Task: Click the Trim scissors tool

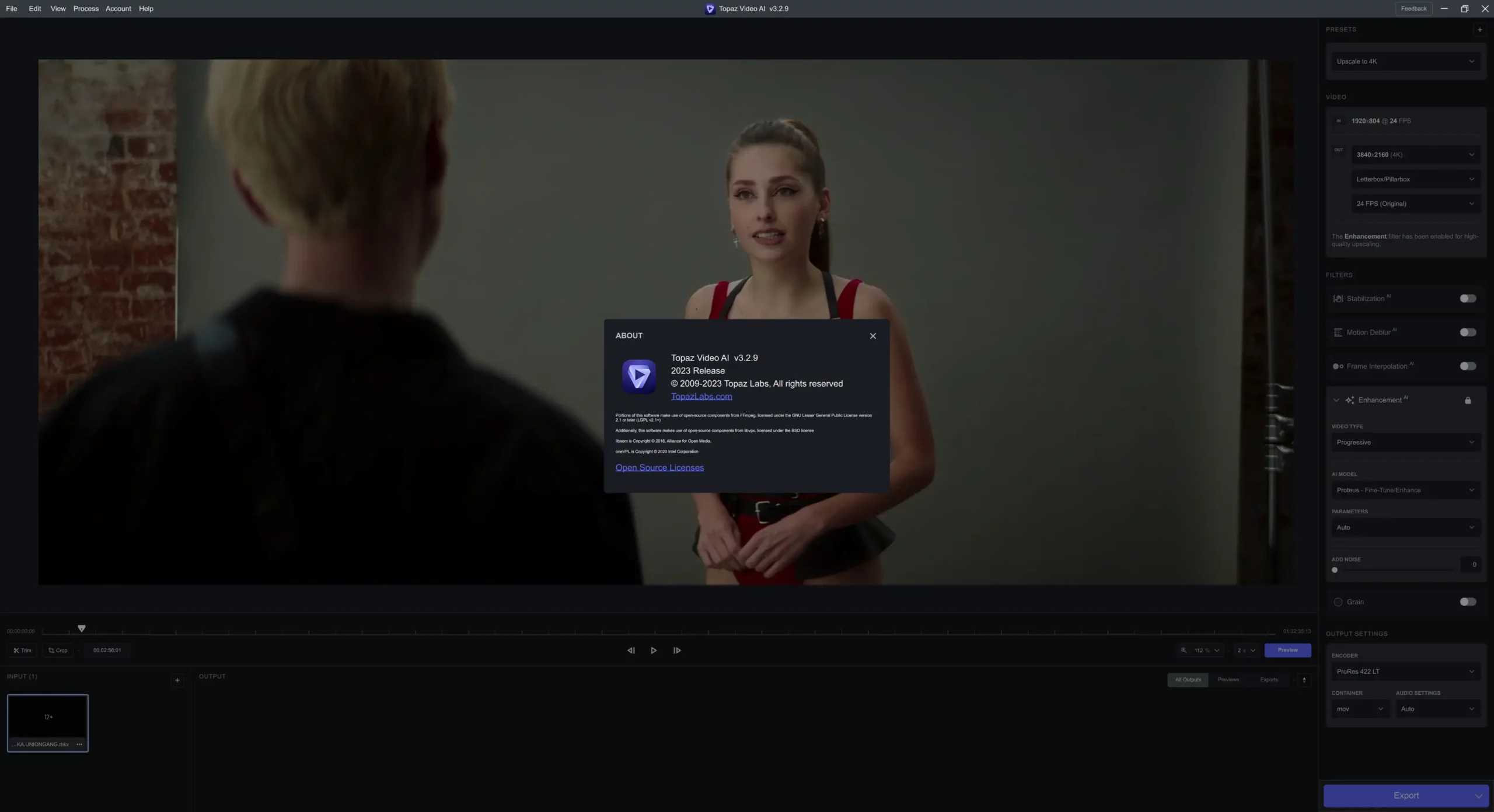Action: pos(22,650)
